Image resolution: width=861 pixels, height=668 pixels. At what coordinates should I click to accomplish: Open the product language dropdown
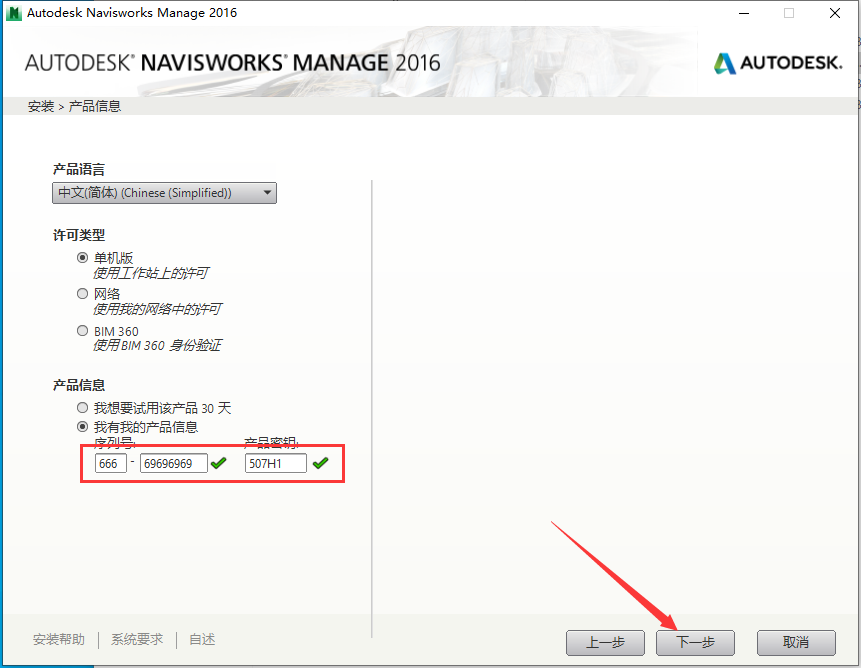(x=164, y=193)
